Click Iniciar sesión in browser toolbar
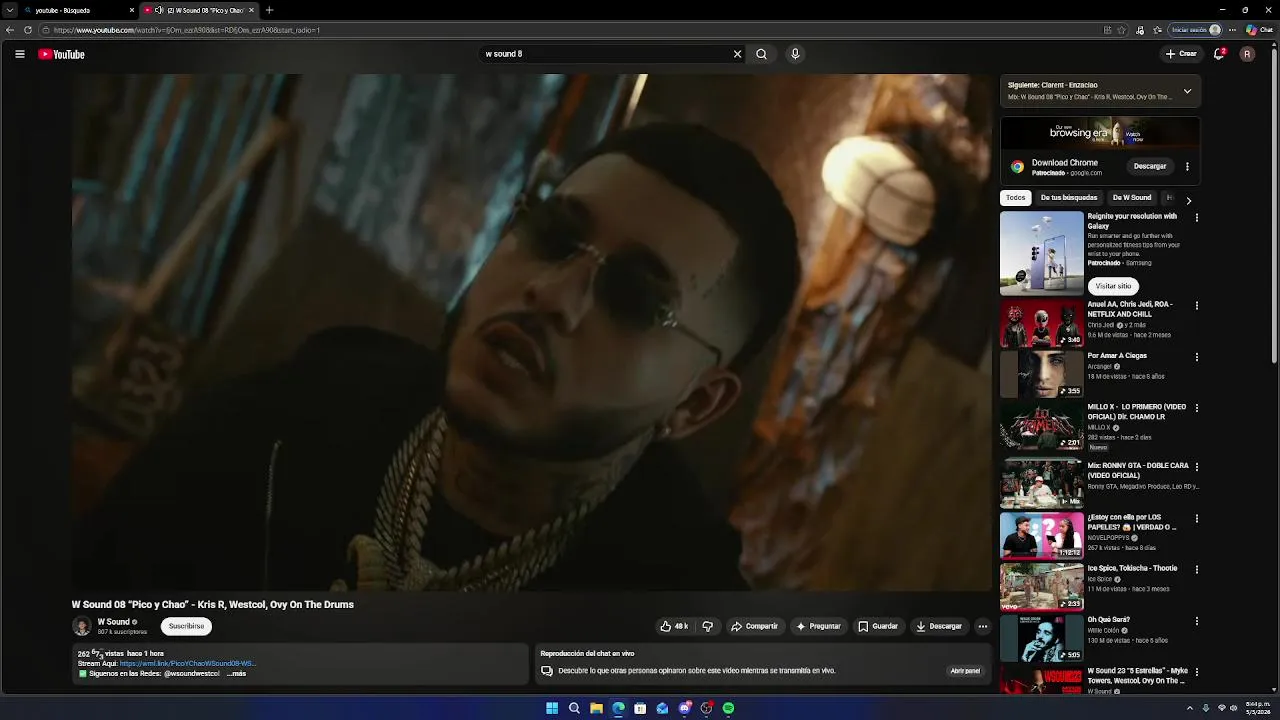Screen dimensions: 1280x720 [x=1196, y=30]
